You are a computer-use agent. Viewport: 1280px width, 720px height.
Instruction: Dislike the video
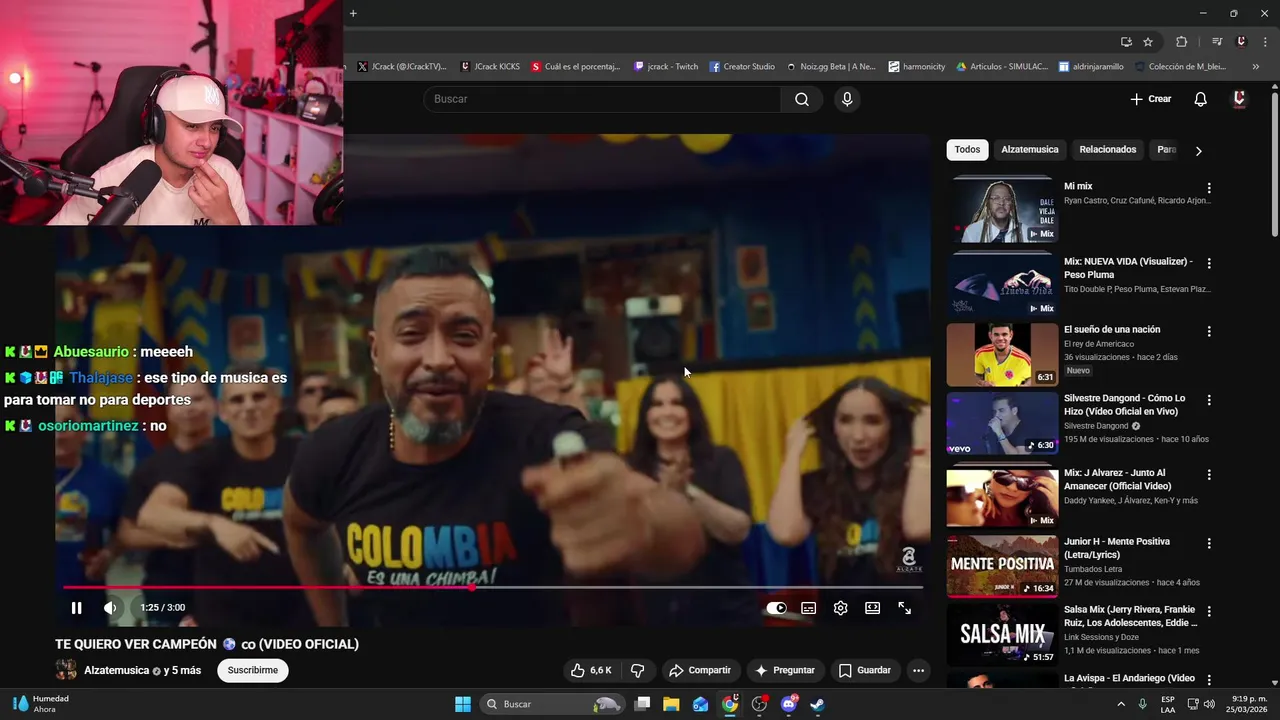[x=637, y=670]
